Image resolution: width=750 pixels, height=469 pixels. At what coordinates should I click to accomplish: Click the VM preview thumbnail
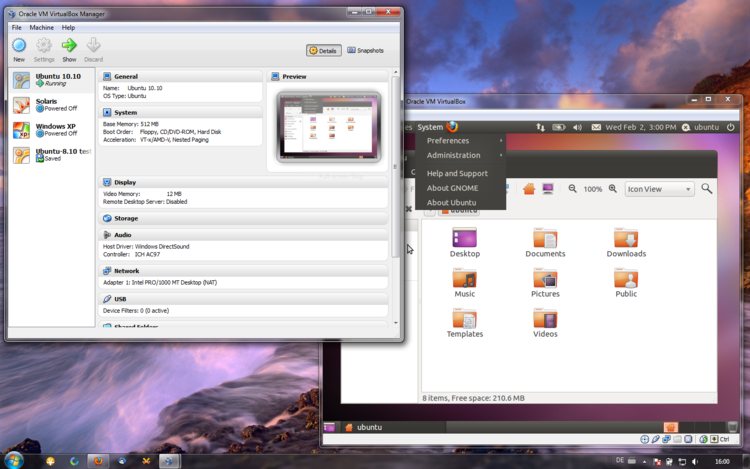pyautogui.click(x=329, y=127)
